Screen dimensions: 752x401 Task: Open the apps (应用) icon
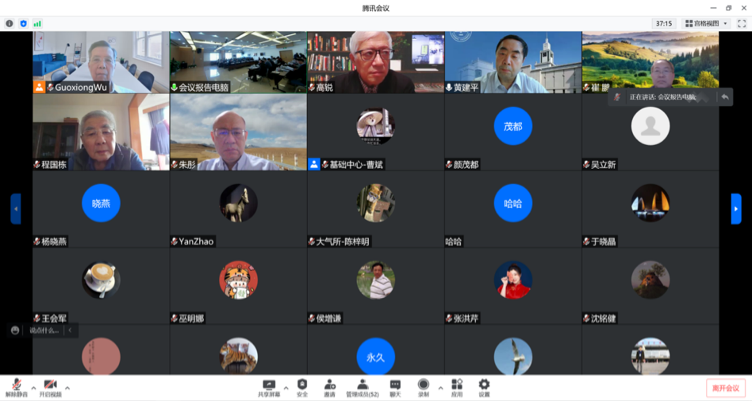457,385
